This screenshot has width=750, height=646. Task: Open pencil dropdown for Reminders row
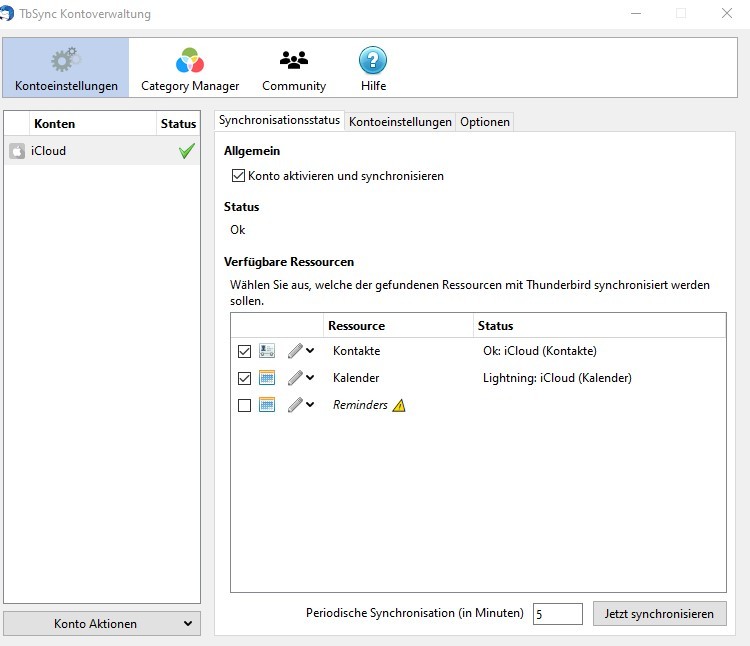[x=301, y=405]
